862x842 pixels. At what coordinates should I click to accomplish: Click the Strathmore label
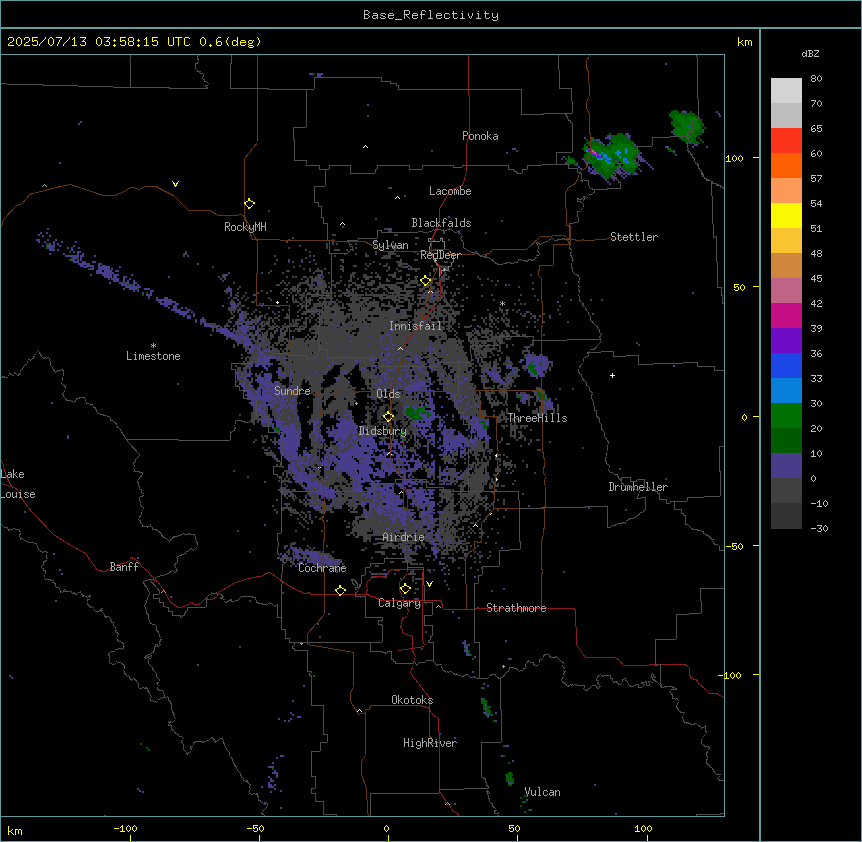(516, 608)
